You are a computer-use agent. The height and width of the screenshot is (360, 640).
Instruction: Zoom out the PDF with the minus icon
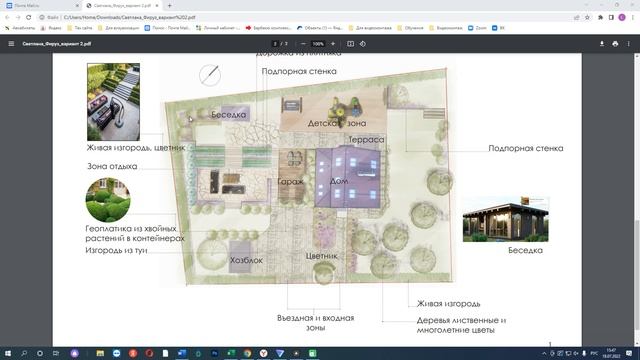pyautogui.click(x=303, y=44)
